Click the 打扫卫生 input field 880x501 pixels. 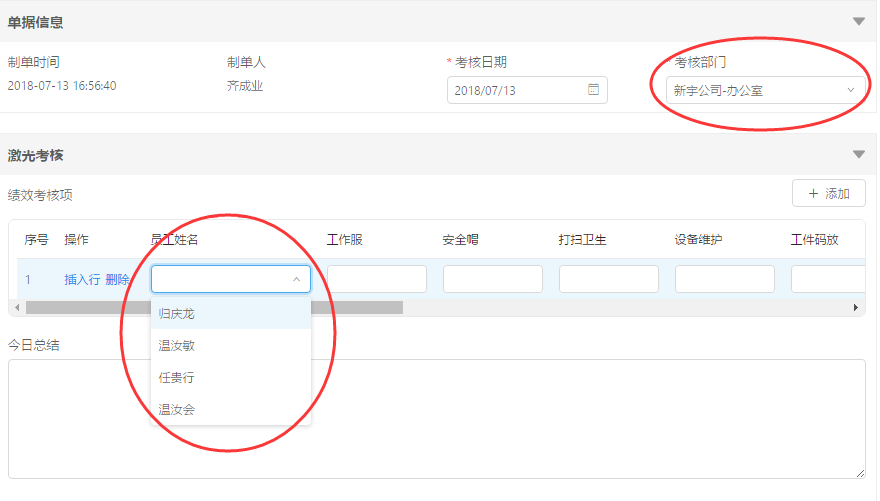[608, 279]
